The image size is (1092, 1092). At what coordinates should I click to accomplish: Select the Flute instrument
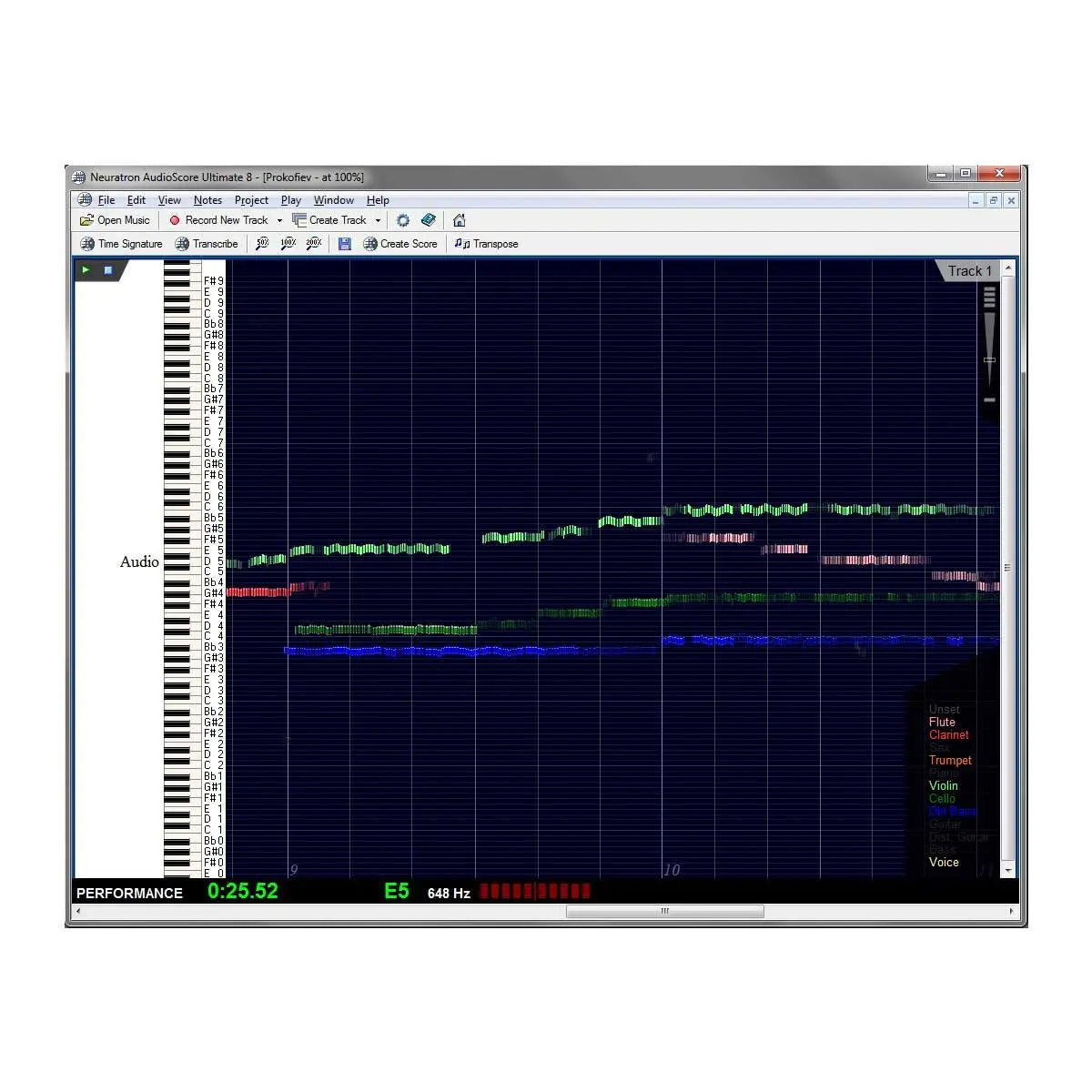[x=942, y=722]
